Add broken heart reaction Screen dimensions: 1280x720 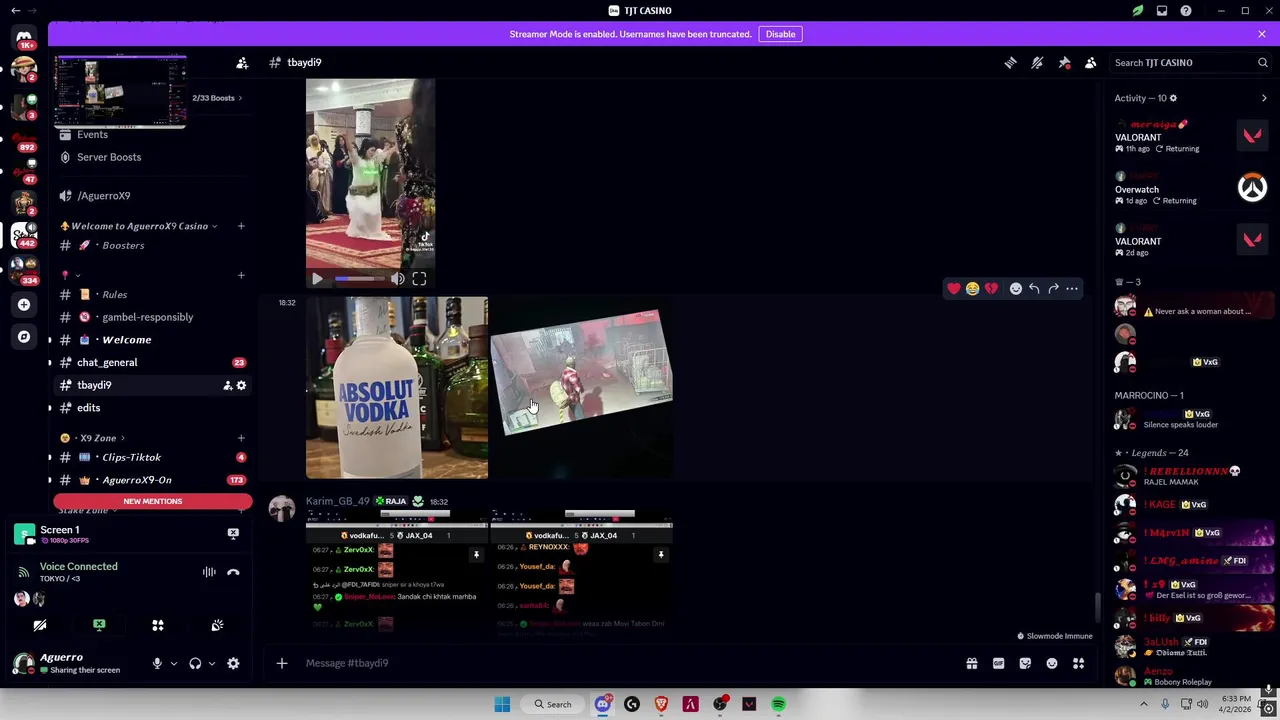[991, 289]
